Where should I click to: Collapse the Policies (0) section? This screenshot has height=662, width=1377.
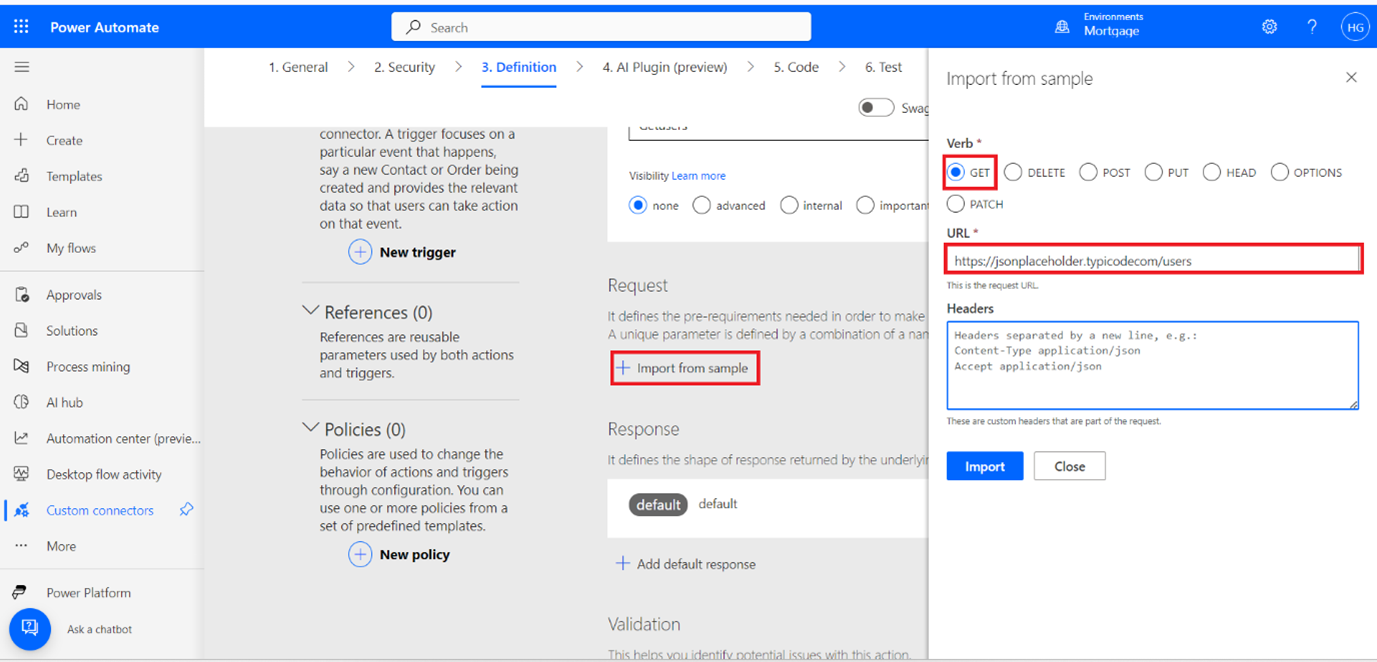click(x=310, y=429)
